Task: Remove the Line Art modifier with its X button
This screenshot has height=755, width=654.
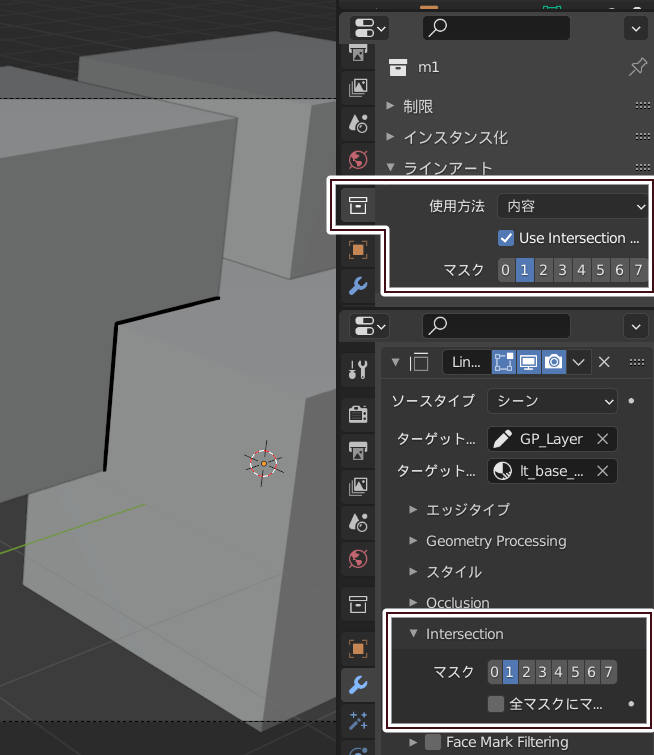Action: 604,362
